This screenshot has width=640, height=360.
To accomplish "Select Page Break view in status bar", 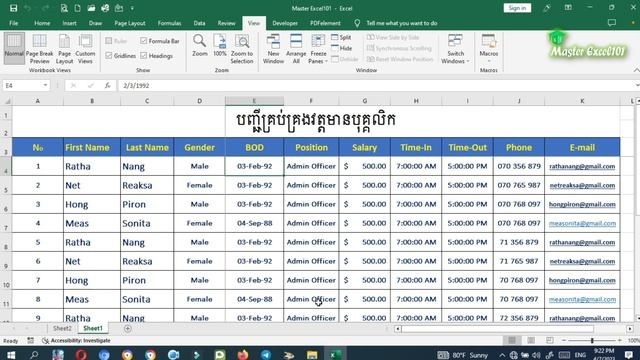I will 550,340.
